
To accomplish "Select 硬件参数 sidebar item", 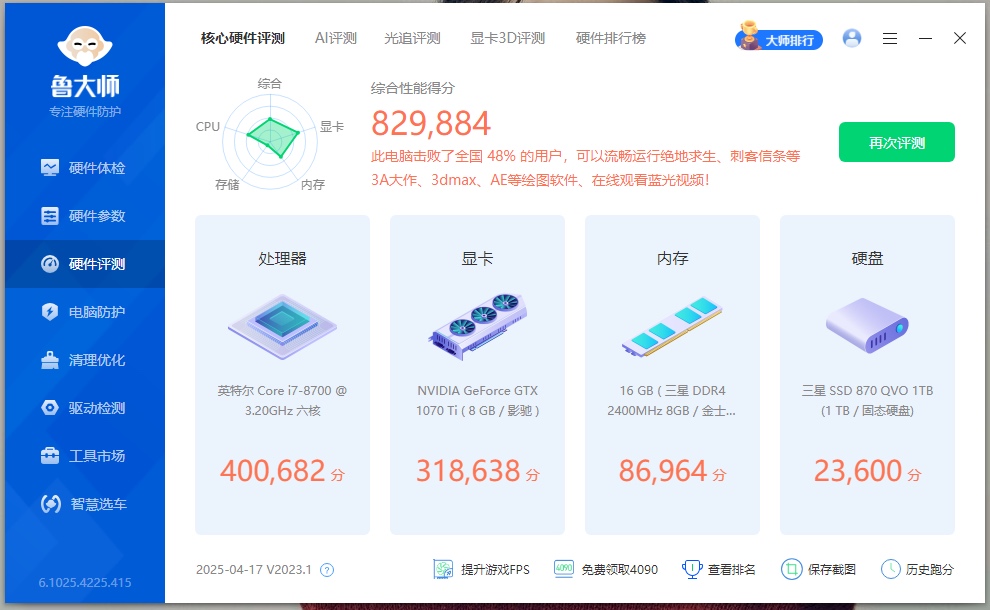I will pos(84,216).
